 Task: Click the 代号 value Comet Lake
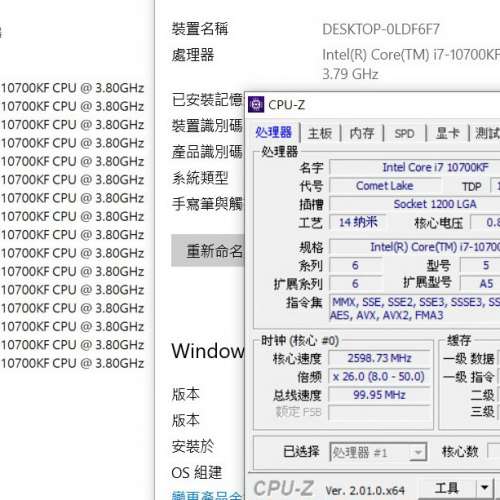point(385,186)
